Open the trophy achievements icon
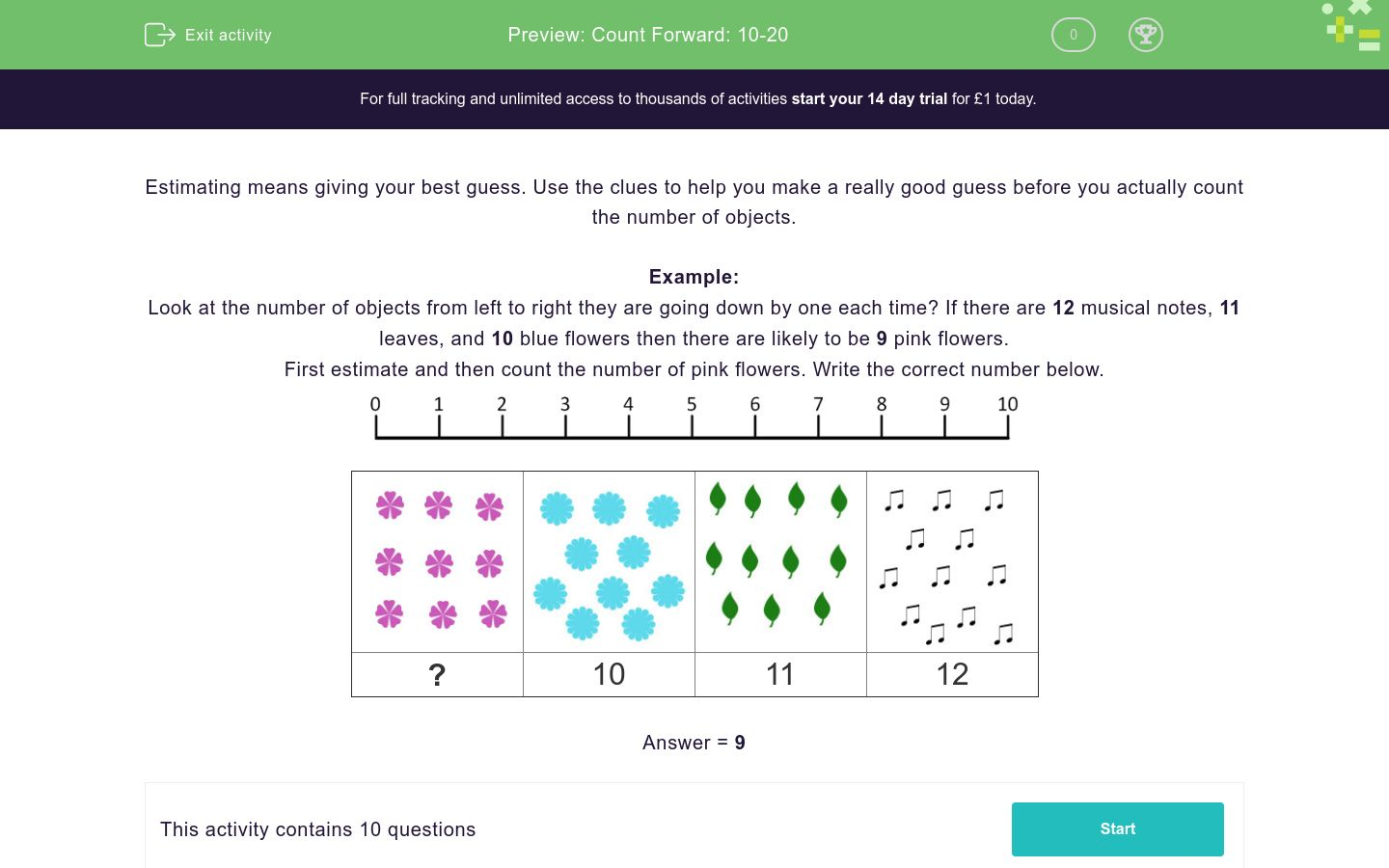The image size is (1389, 868). pyautogui.click(x=1146, y=35)
